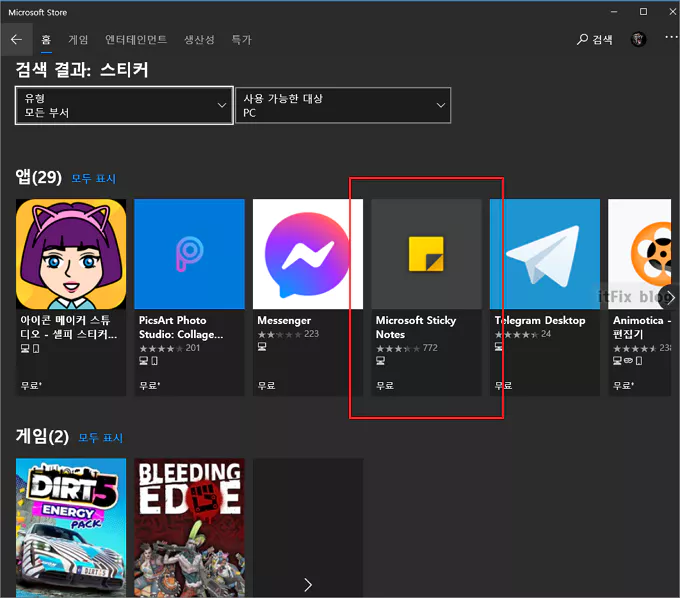The width and height of the screenshot is (680, 598).
Task: Click the Sticky Notes 772 rating
Action: point(406,348)
